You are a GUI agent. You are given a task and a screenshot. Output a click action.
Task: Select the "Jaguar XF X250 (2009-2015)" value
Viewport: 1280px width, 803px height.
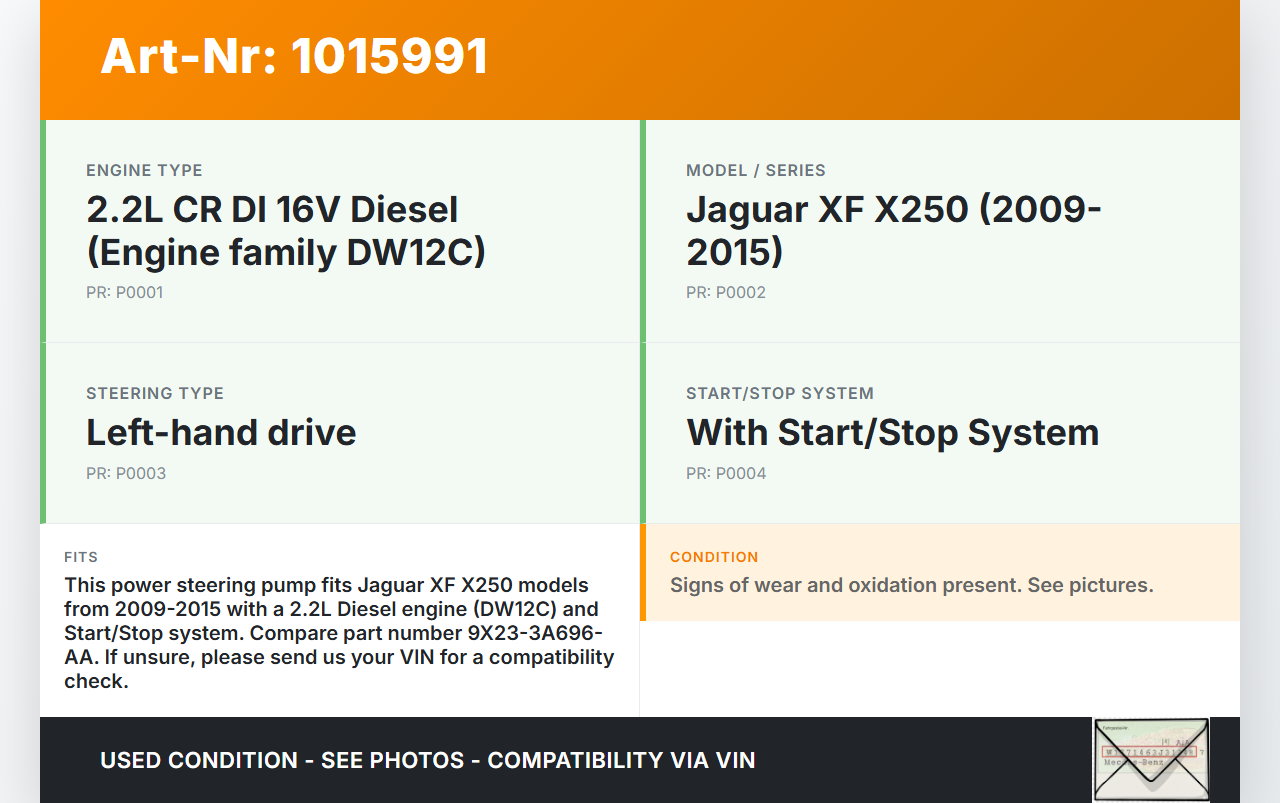click(894, 230)
